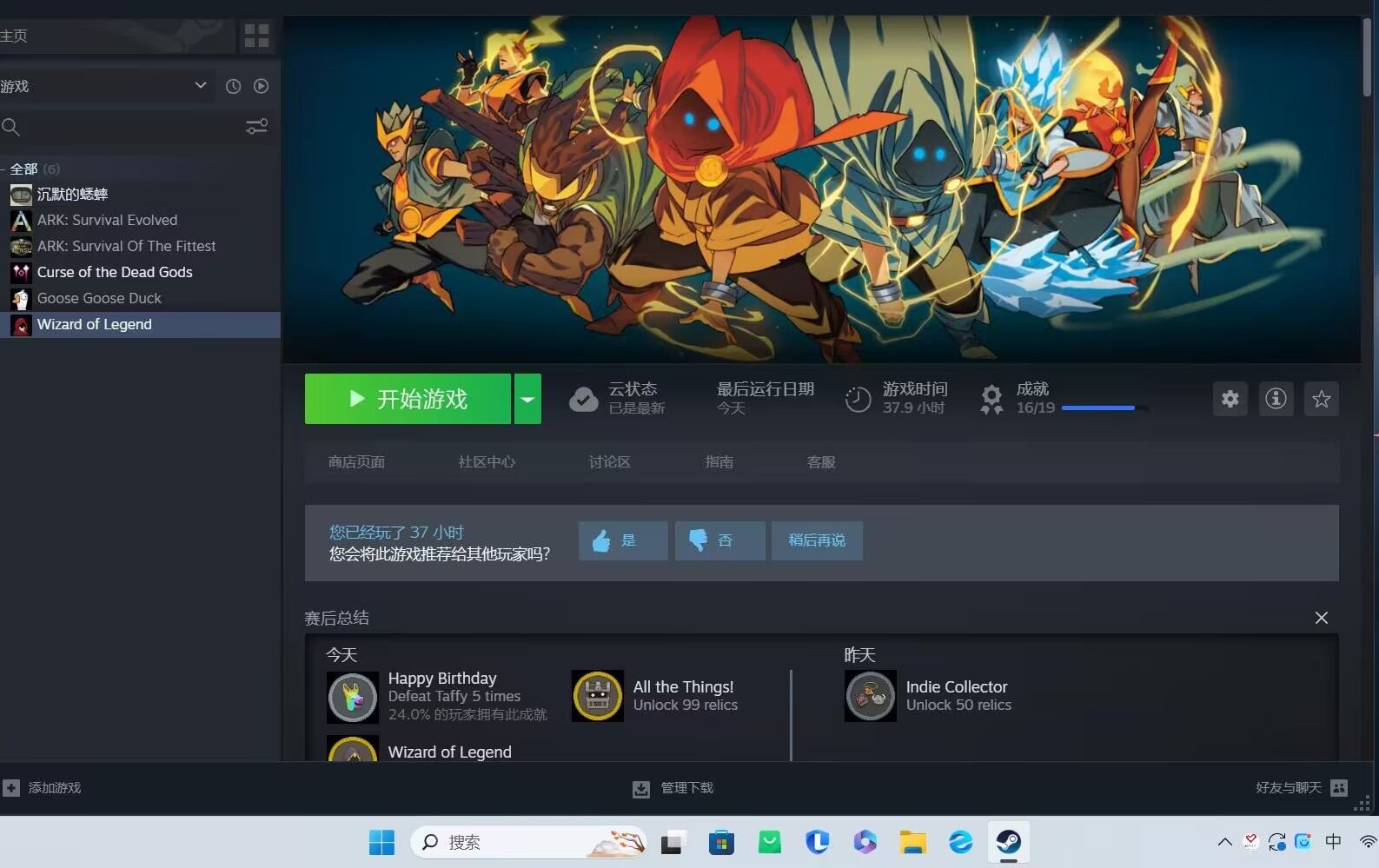Screen dimensions: 1379x868
Task: Switch the library to grid view
Action: point(256,36)
